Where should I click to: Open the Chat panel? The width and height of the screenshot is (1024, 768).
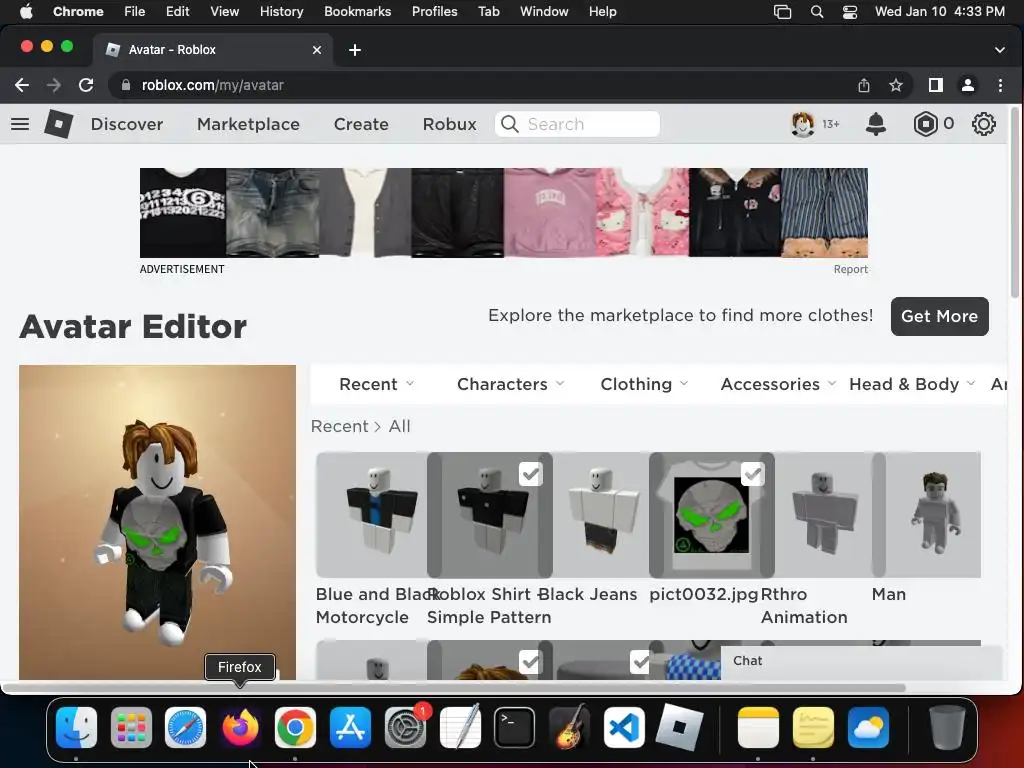click(861, 661)
